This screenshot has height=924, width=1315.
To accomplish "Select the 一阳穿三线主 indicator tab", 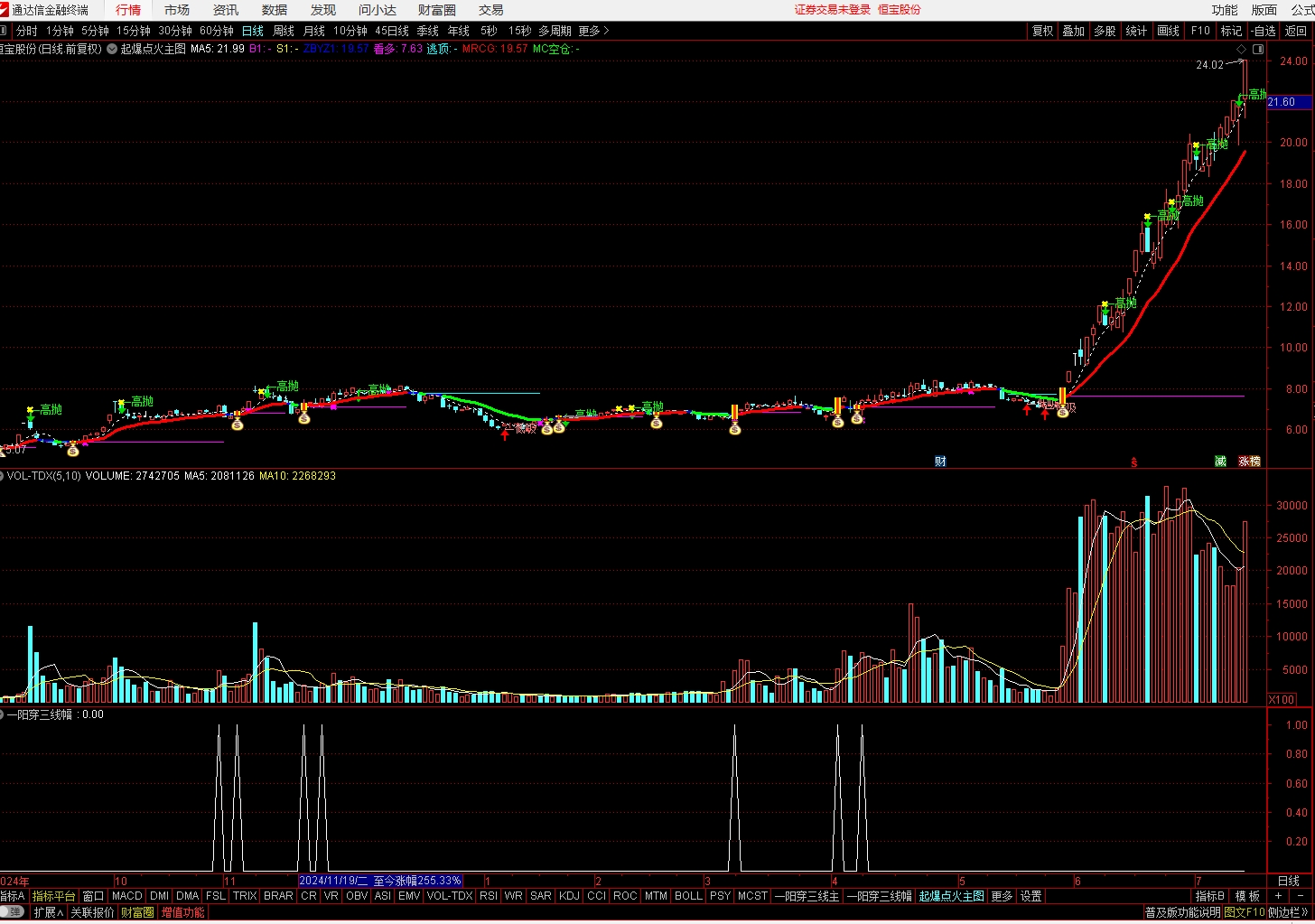I will click(807, 896).
